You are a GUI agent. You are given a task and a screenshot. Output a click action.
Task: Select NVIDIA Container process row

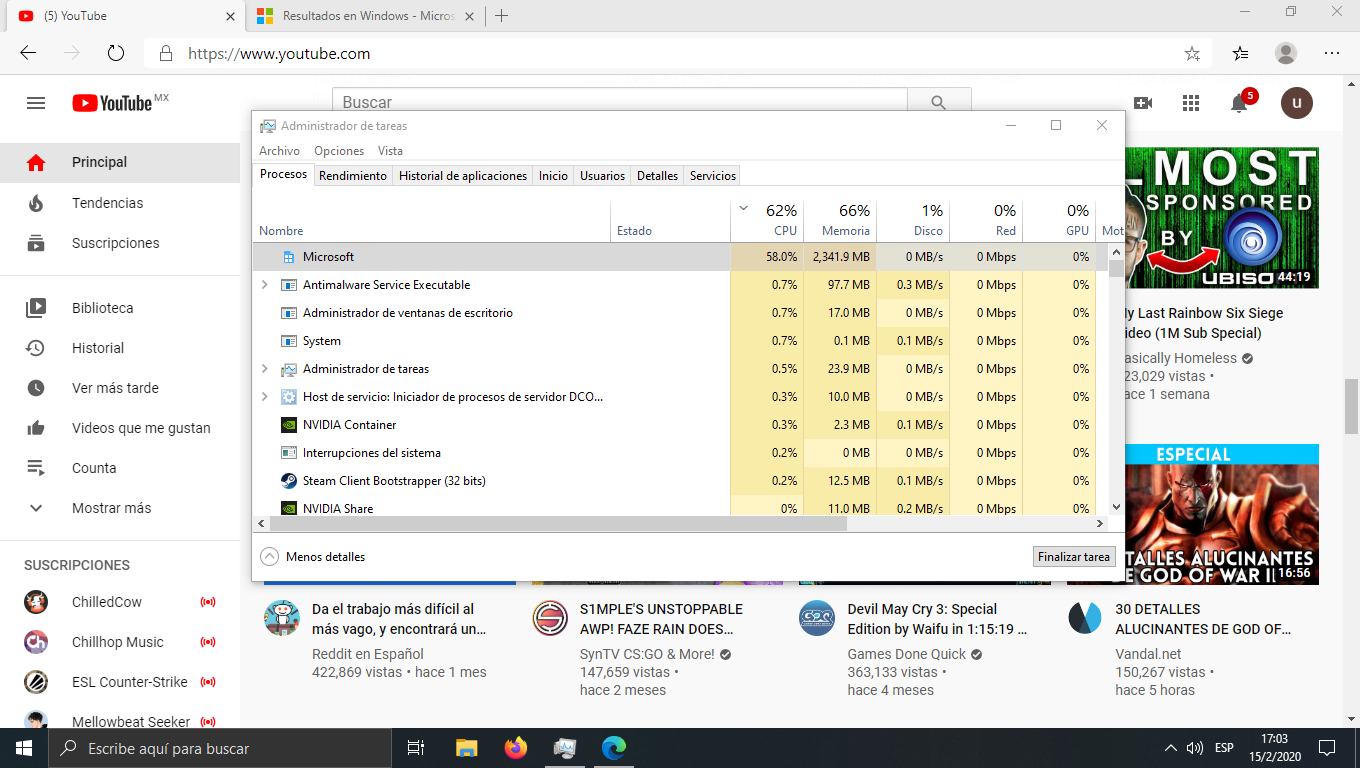(x=680, y=425)
